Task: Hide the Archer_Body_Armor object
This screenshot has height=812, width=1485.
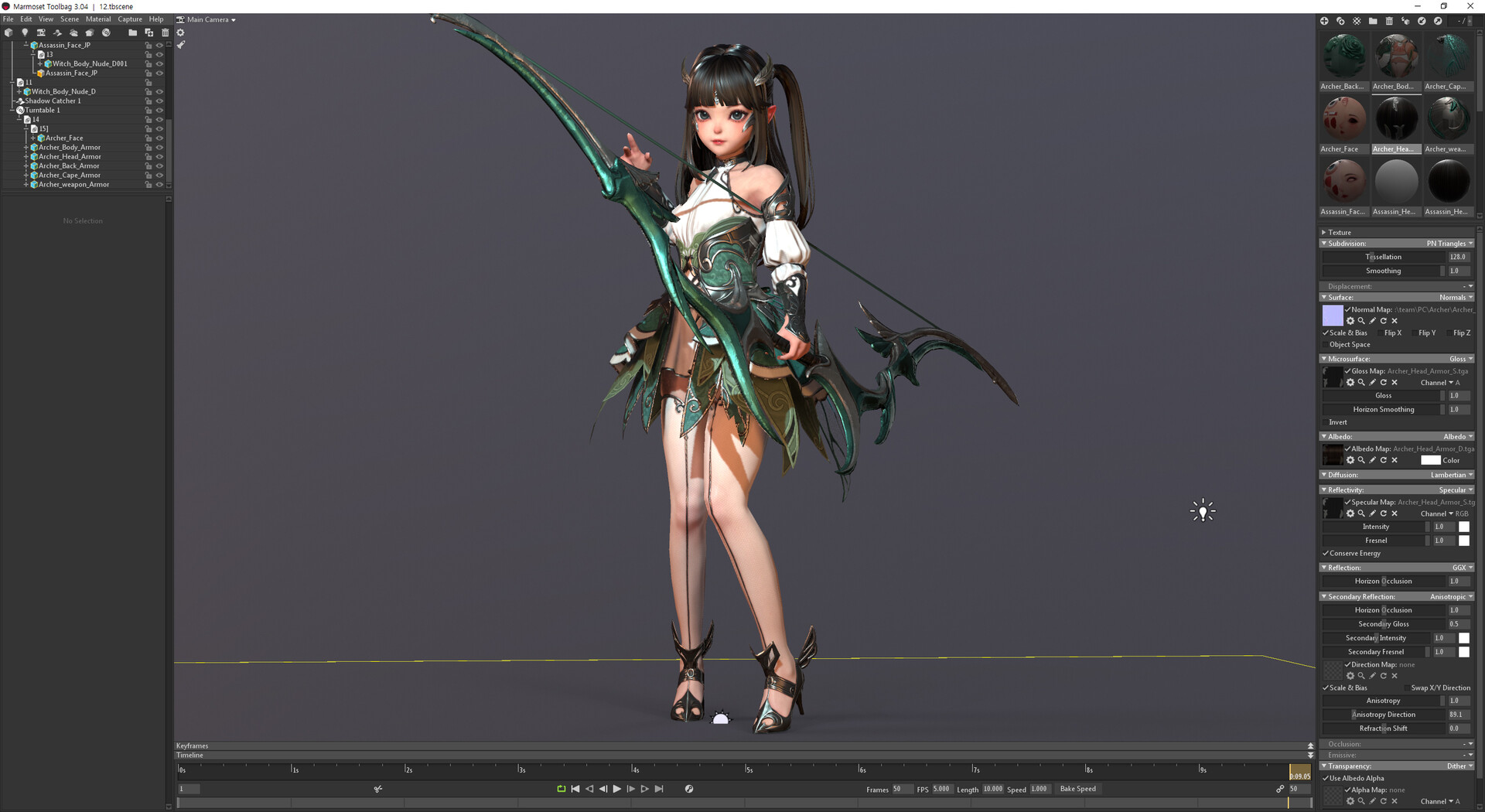Action: tap(159, 148)
